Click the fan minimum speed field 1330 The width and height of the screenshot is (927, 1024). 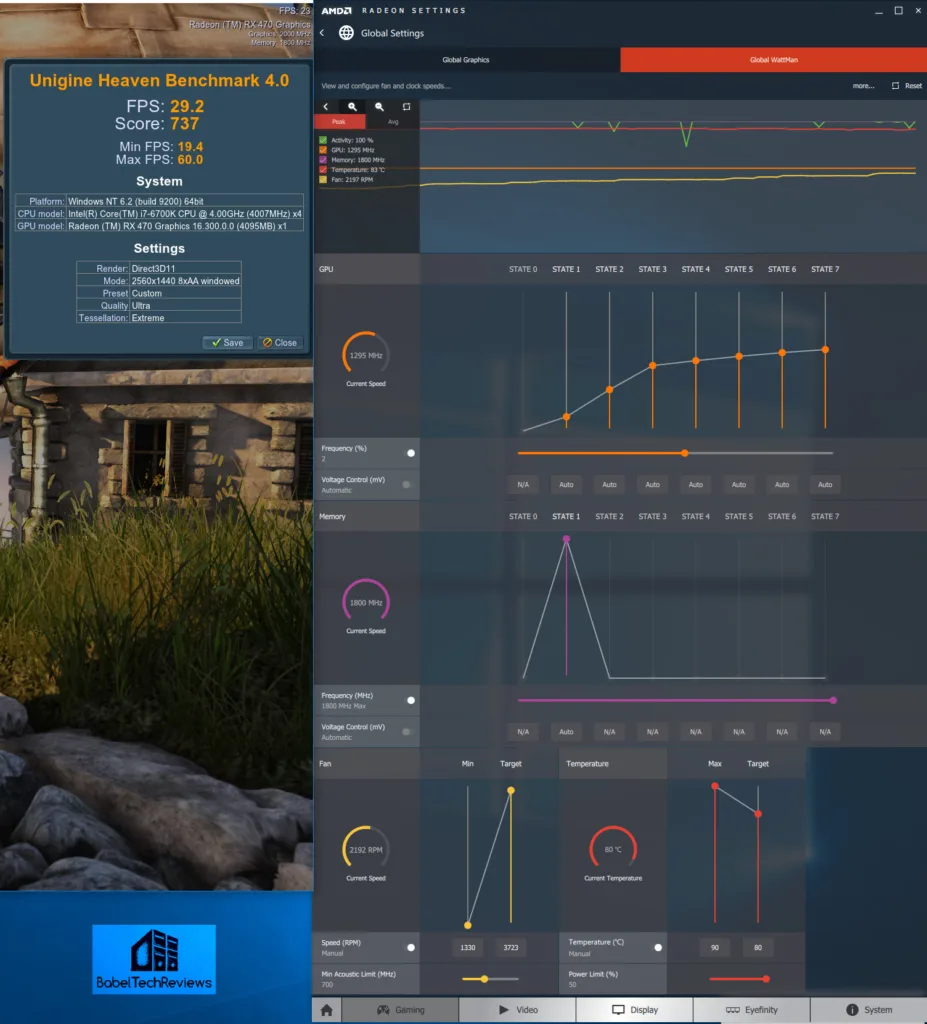click(x=468, y=948)
